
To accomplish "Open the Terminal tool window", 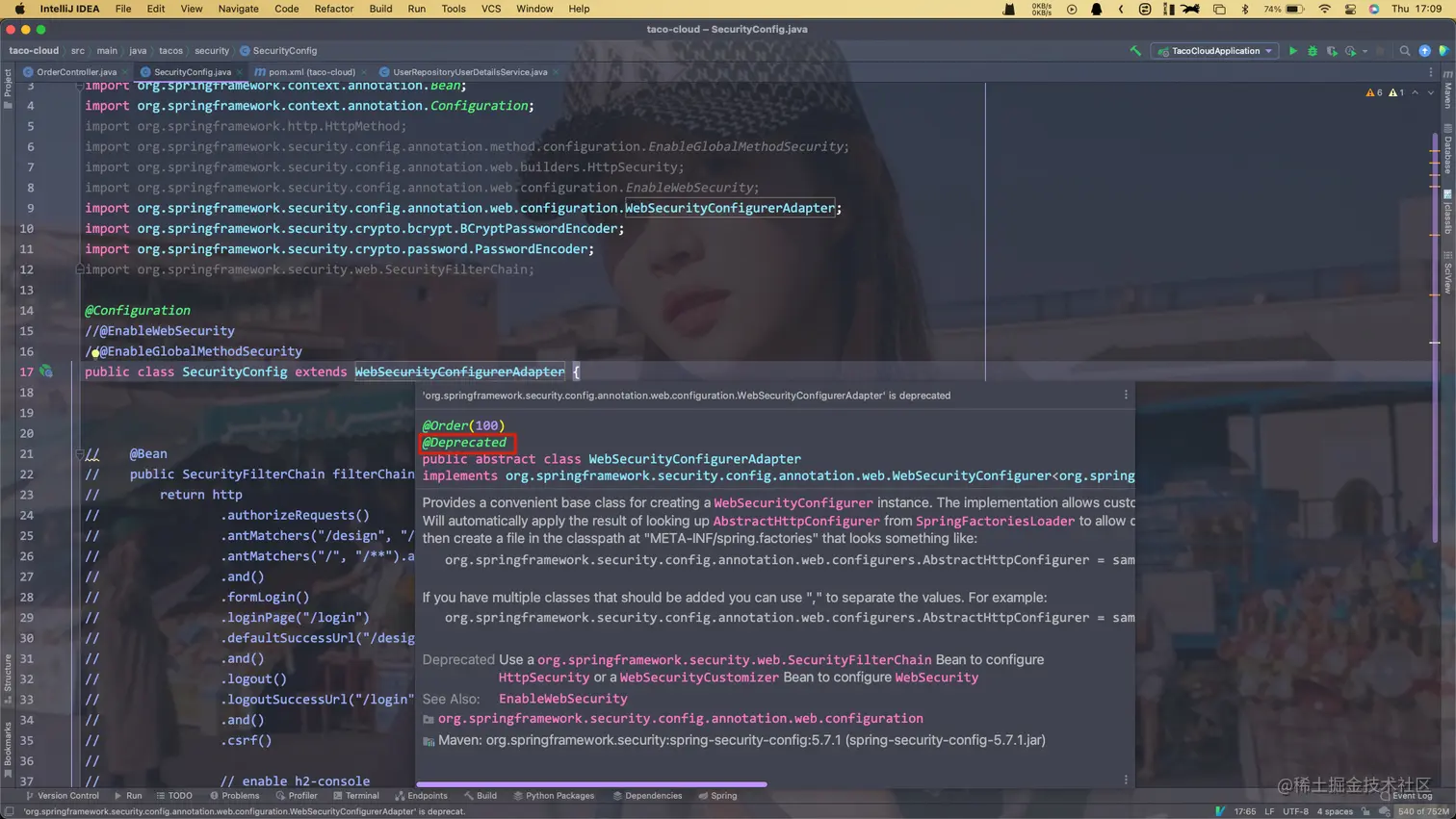I will tap(356, 796).
